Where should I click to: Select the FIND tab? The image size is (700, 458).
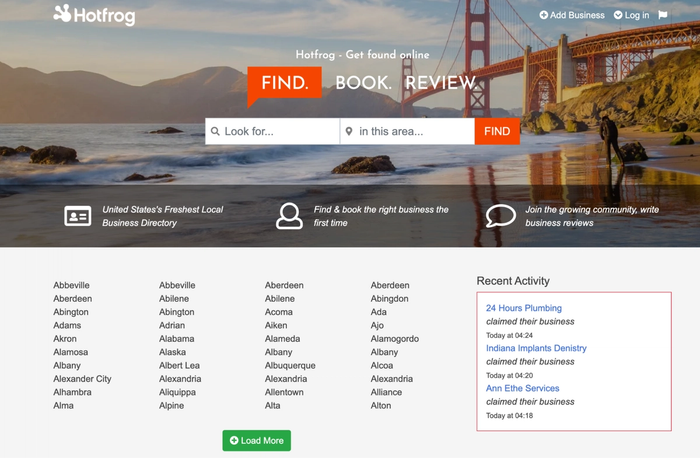point(284,83)
